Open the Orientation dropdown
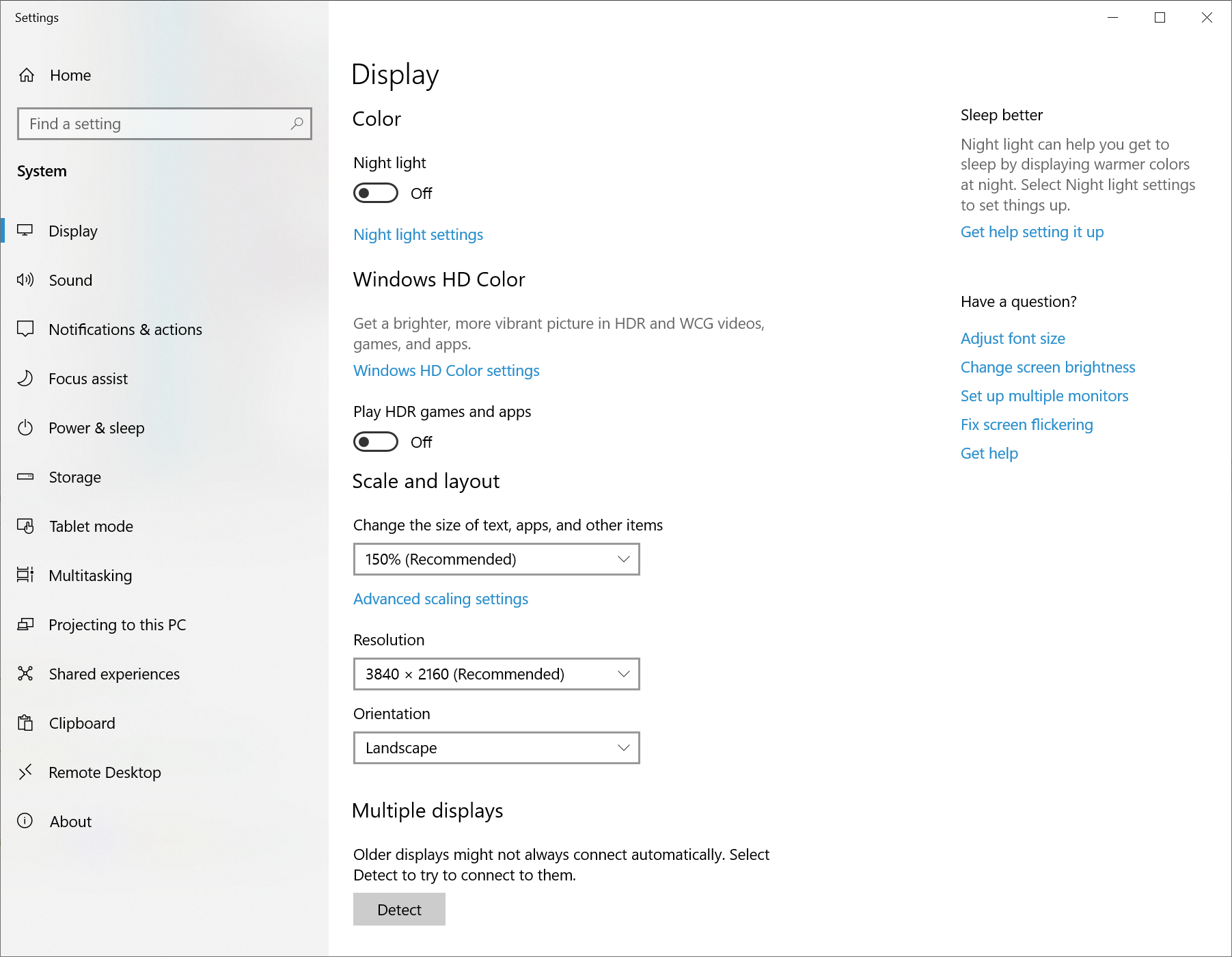This screenshot has width=1232, height=957. tap(495, 748)
